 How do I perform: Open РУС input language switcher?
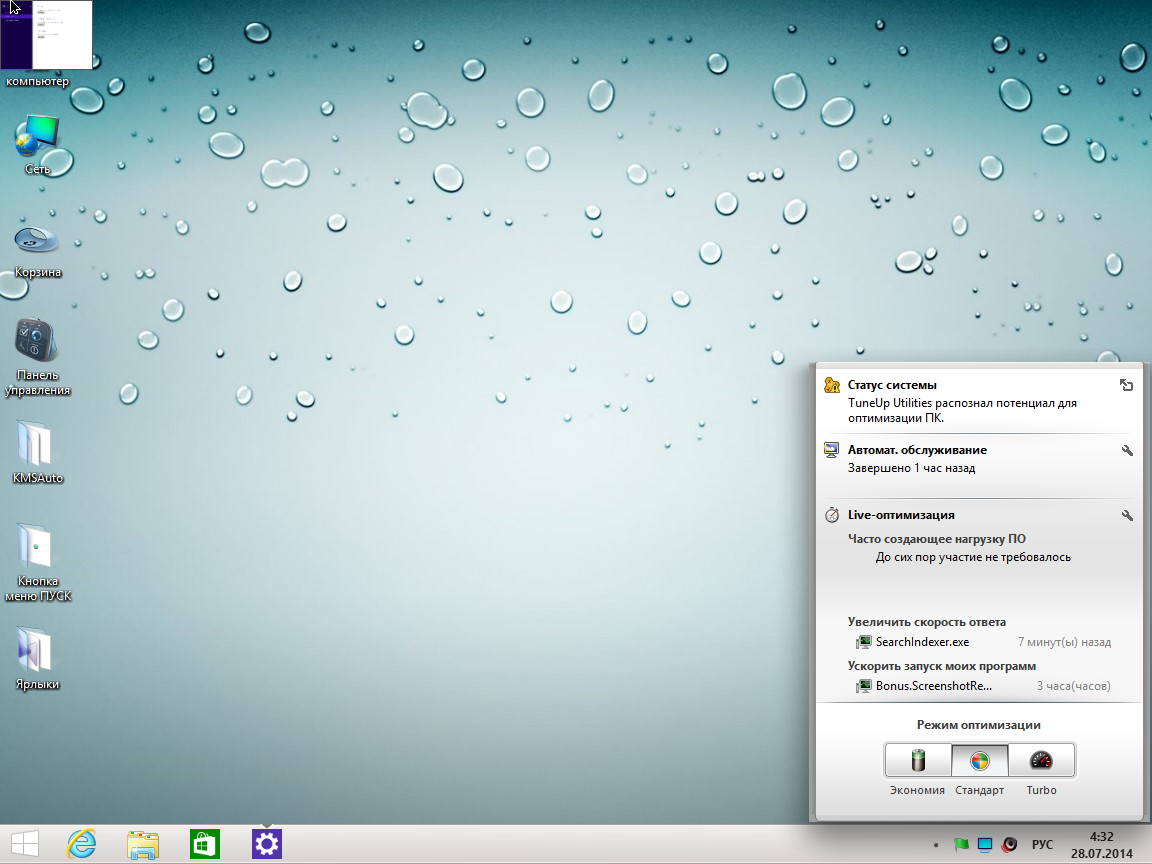(x=1042, y=845)
